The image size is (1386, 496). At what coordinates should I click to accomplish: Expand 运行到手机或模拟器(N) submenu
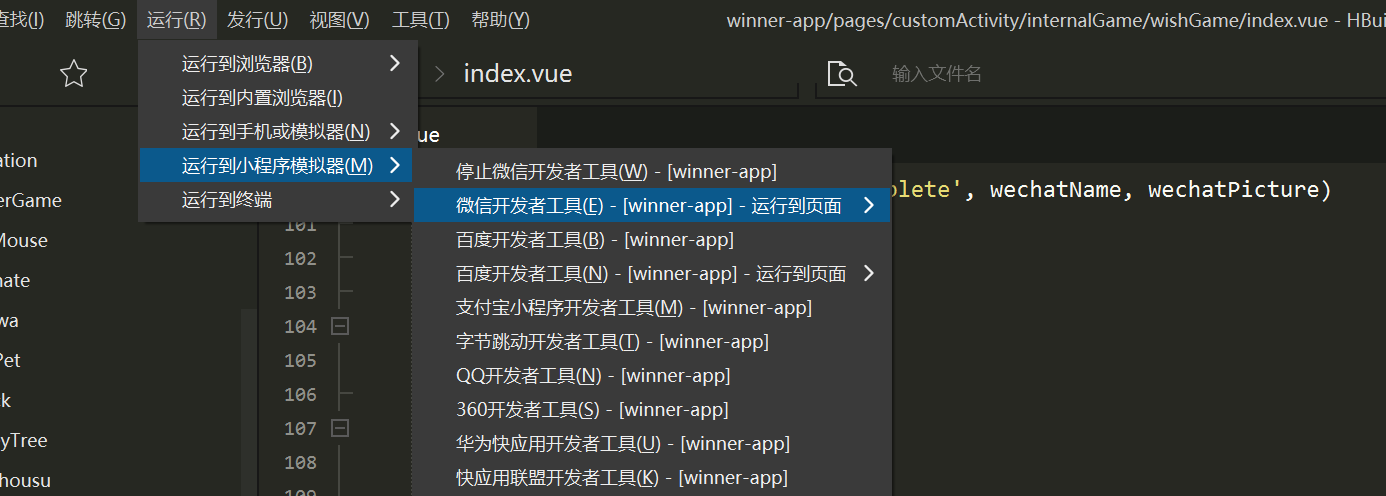pos(276,132)
